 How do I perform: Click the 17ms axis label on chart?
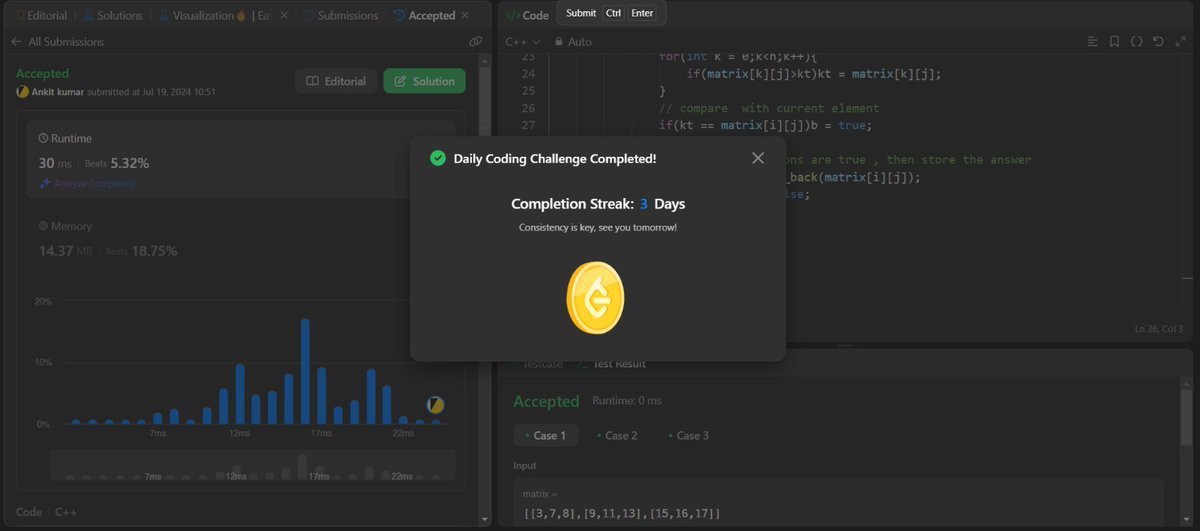click(x=320, y=433)
